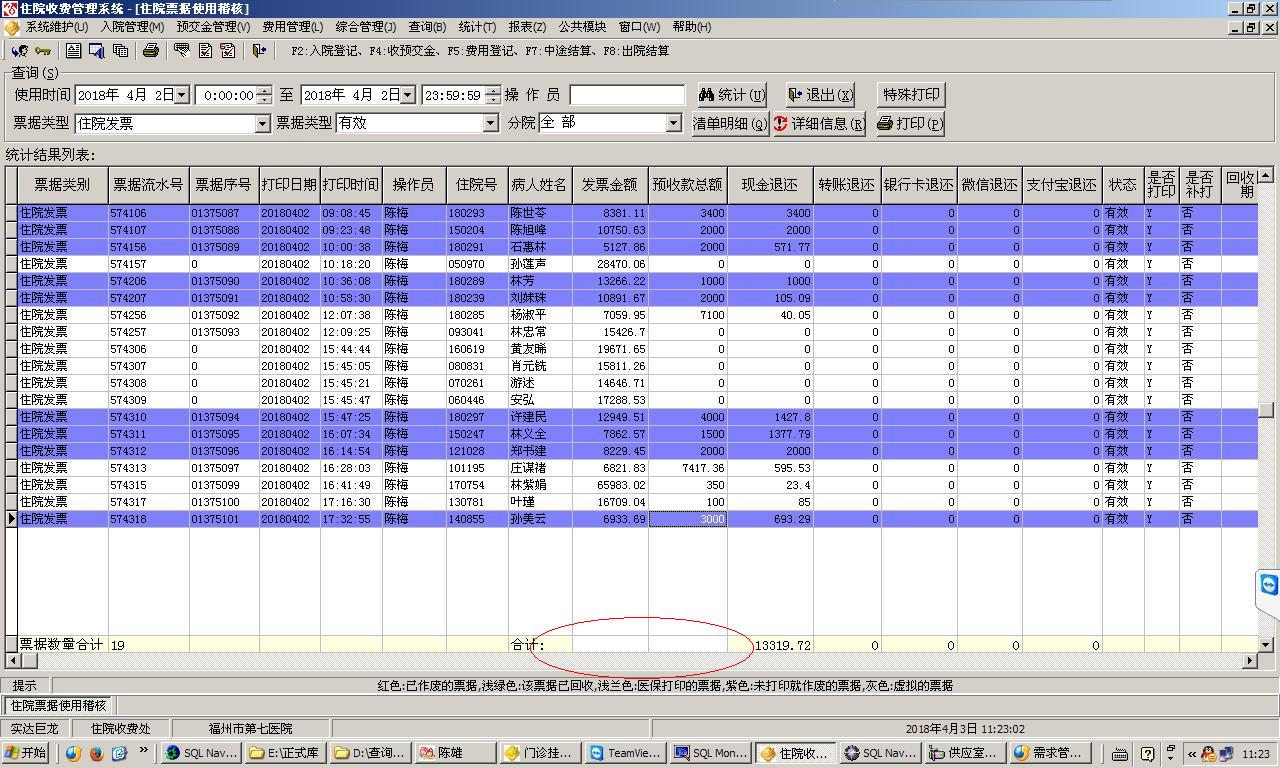Click the ticket number 01375097 cell
The image size is (1280, 768).
tap(224, 468)
